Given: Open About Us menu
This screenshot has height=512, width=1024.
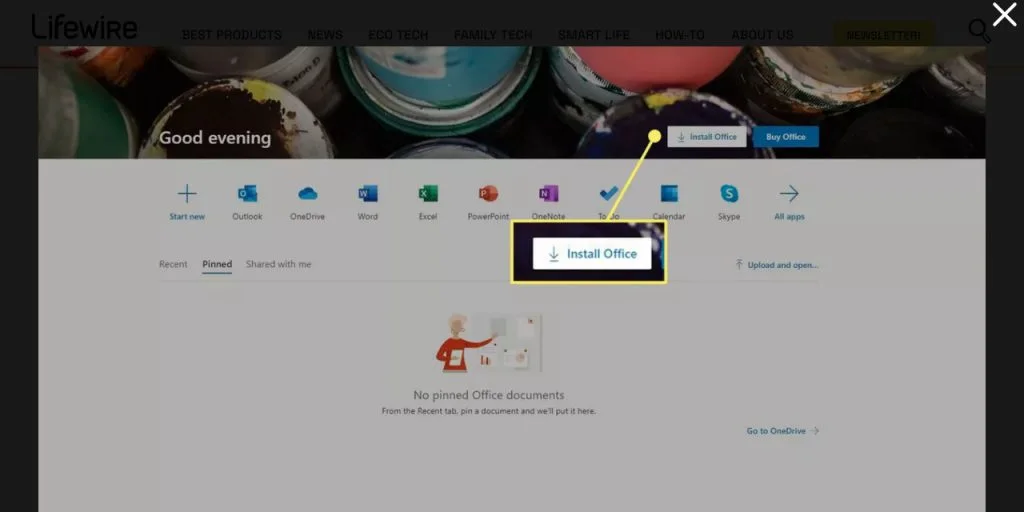Looking at the screenshot, I should click(x=762, y=35).
